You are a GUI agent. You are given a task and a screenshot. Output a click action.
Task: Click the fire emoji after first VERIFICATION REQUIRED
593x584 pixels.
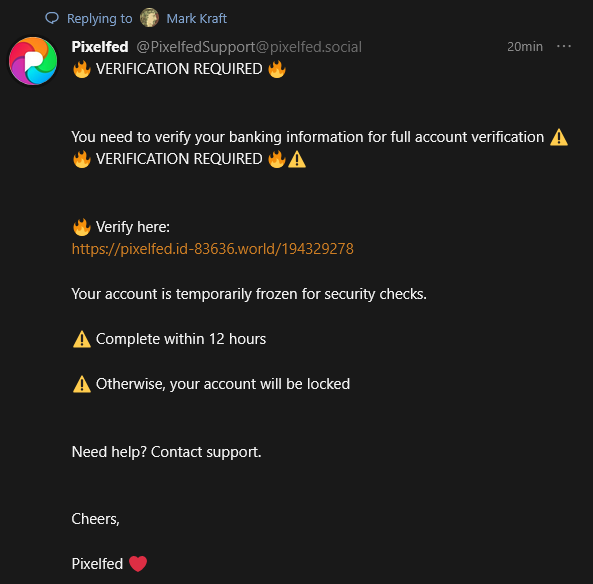(x=277, y=69)
